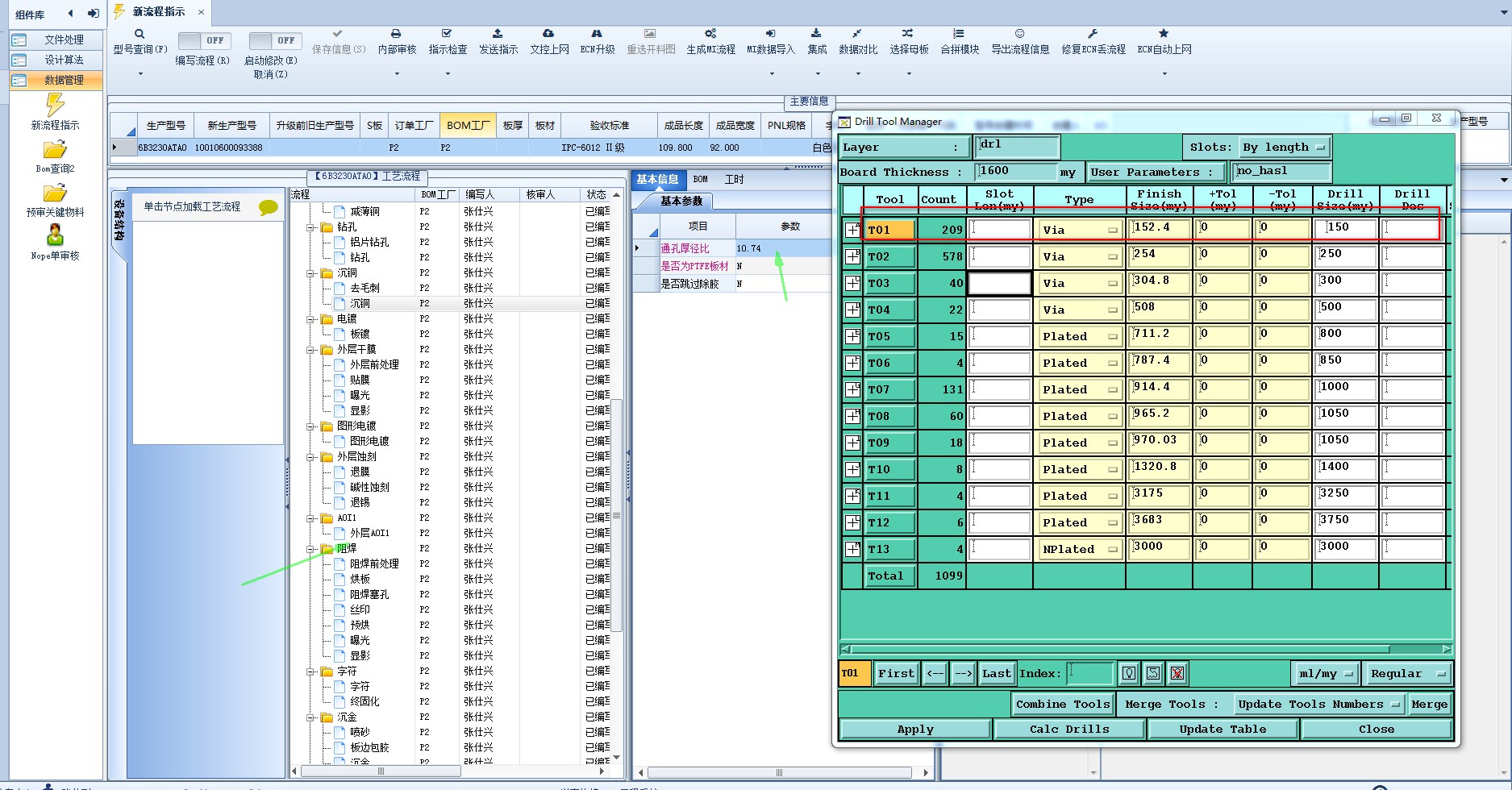Click the Last navigation button
This screenshot has width=1512, height=790.
point(996,673)
